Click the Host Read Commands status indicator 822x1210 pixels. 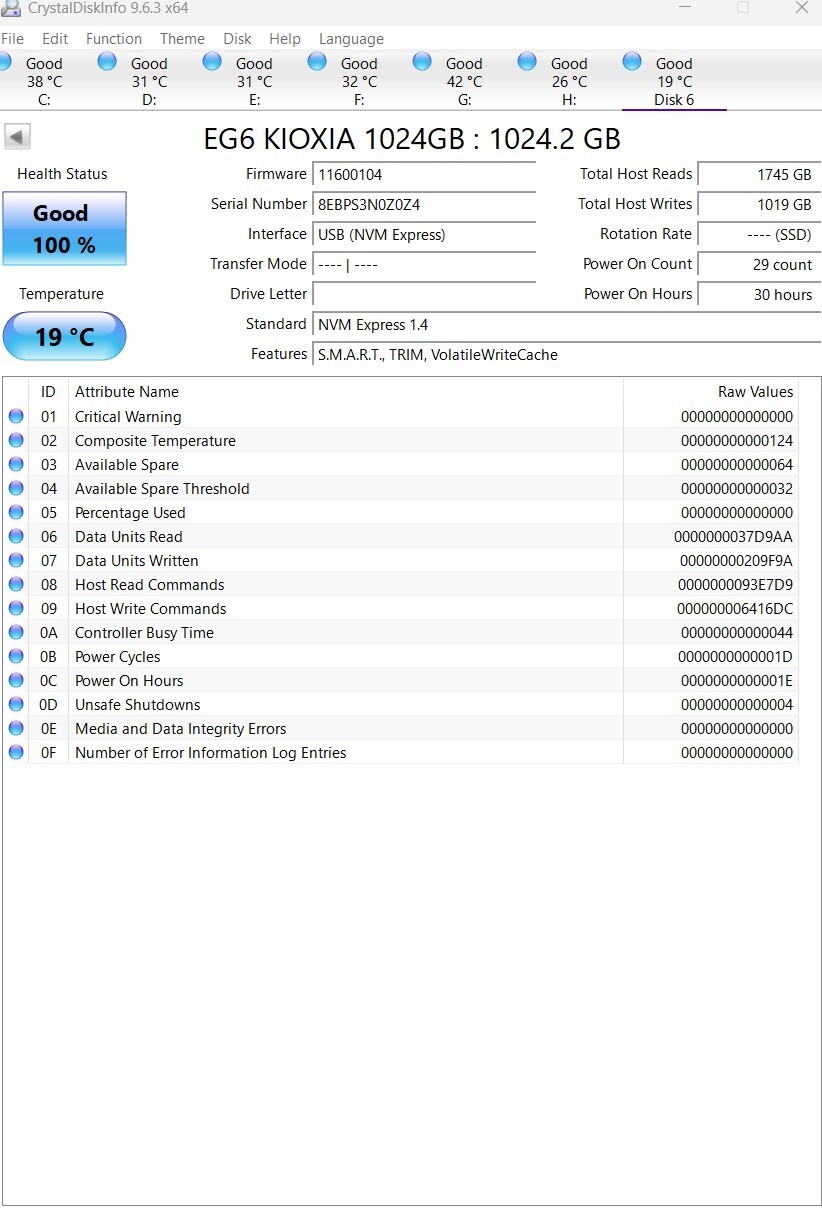(x=16, y=584)
